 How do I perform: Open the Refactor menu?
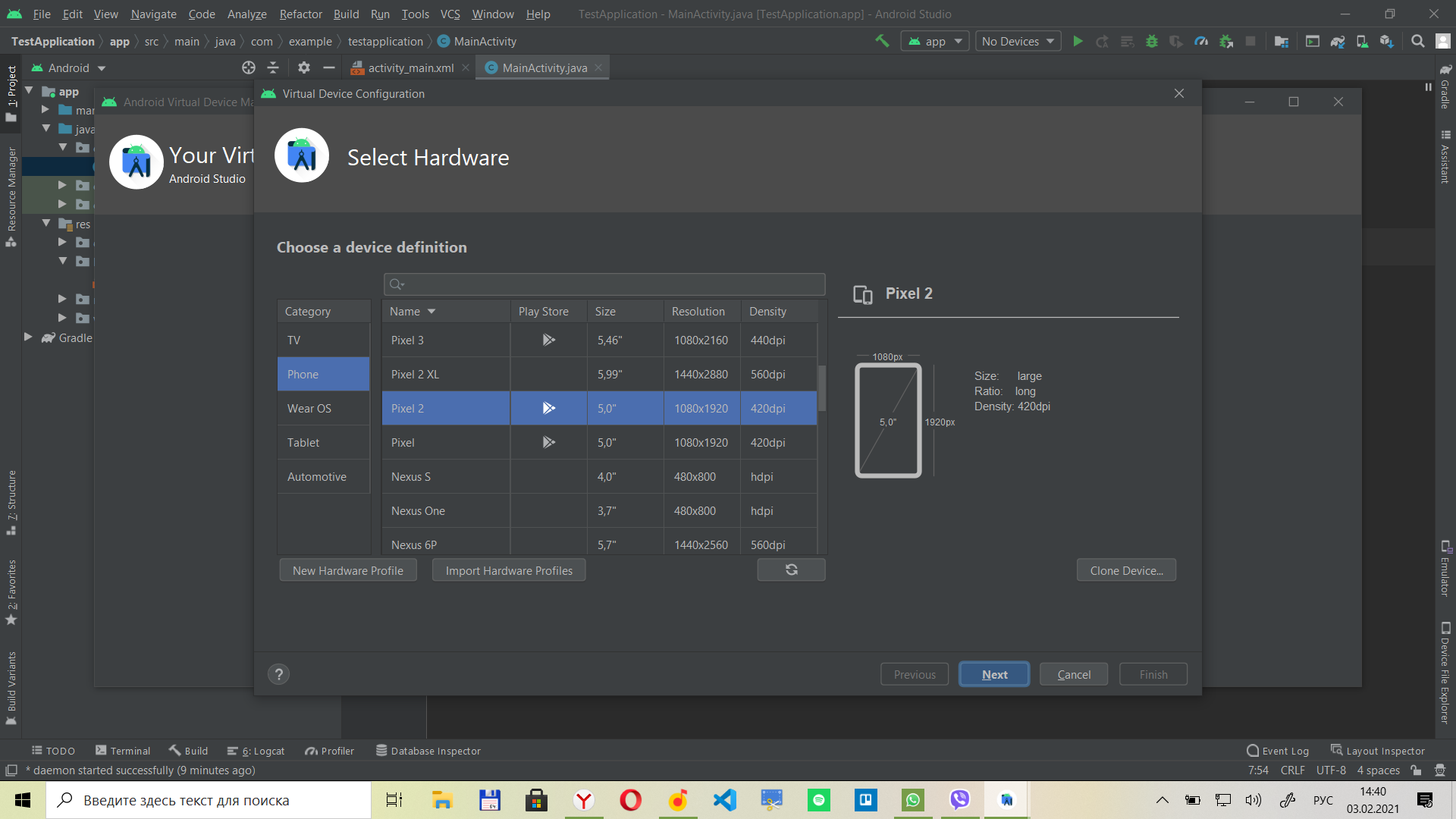(x=300, y=14)
